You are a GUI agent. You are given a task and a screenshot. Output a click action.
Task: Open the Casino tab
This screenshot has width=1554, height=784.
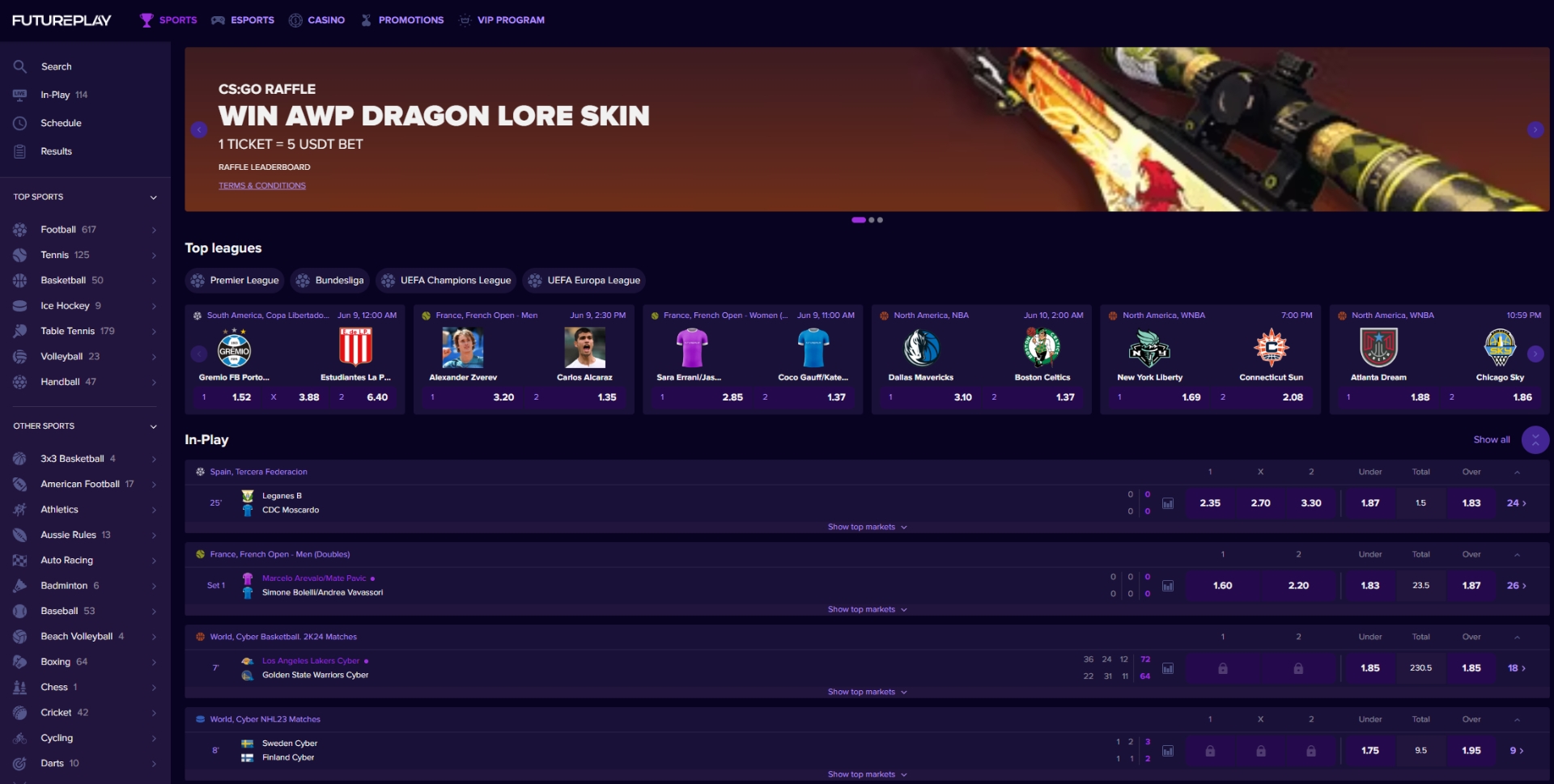point(317,20)
